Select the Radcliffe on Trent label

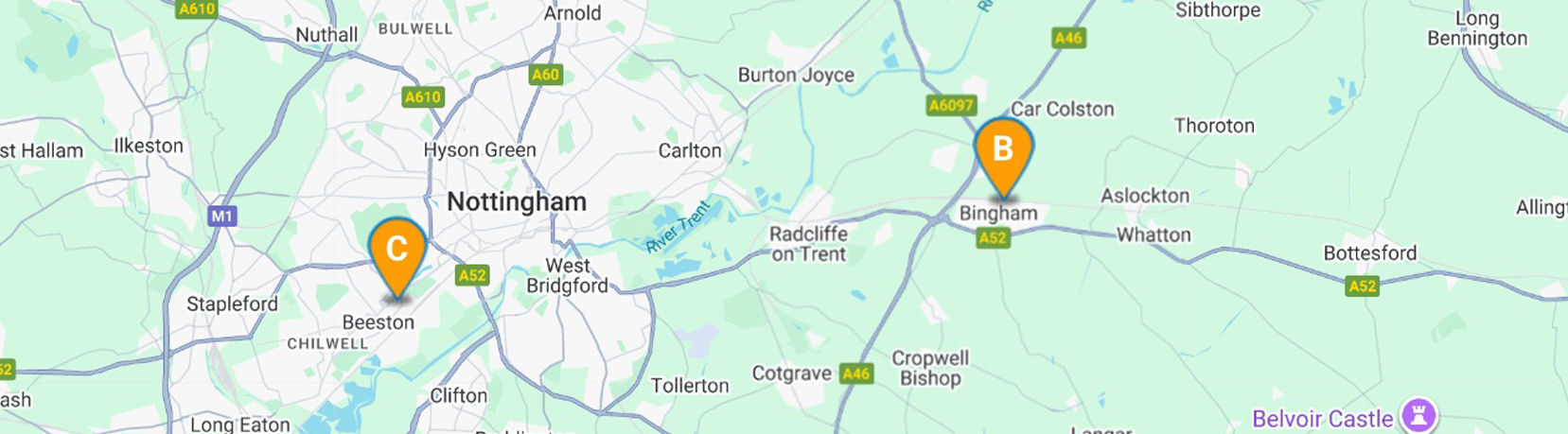point(808,243)
